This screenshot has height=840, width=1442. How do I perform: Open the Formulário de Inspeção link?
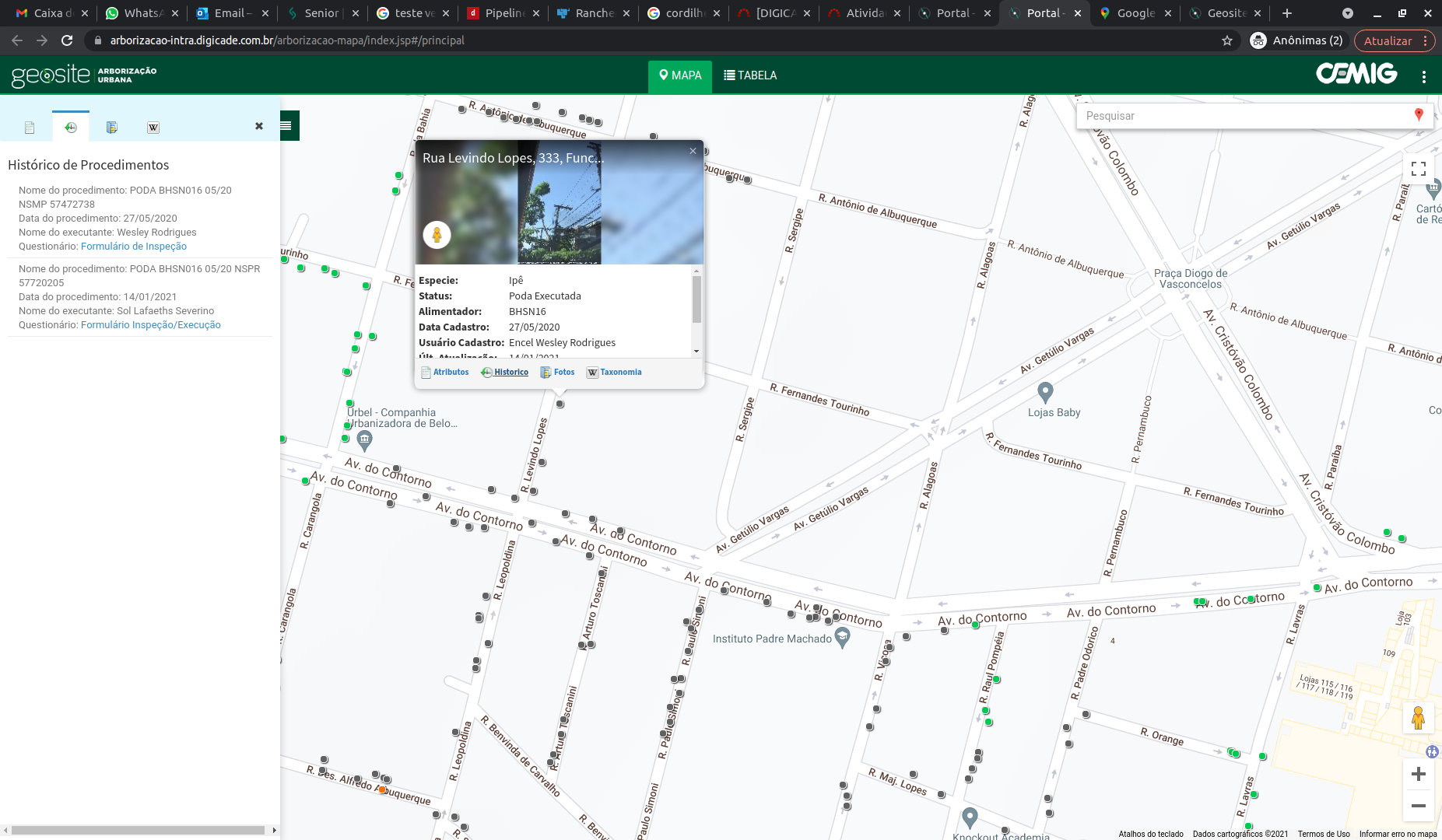[134, 247]
